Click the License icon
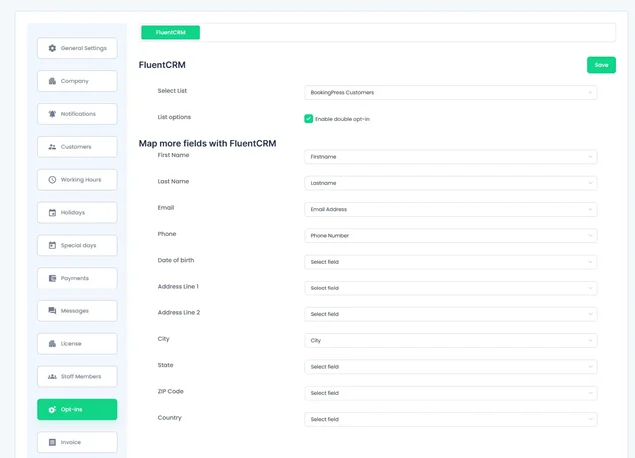Screen dimensions: 635x458 tap(52, 344)
